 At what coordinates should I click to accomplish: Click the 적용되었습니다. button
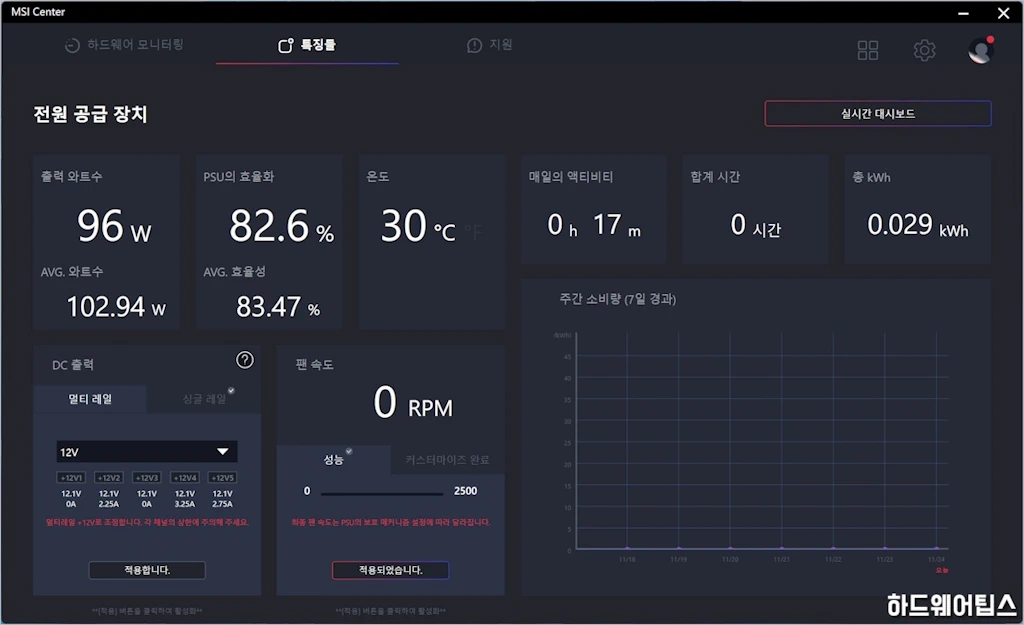click(x=391, y=570)
